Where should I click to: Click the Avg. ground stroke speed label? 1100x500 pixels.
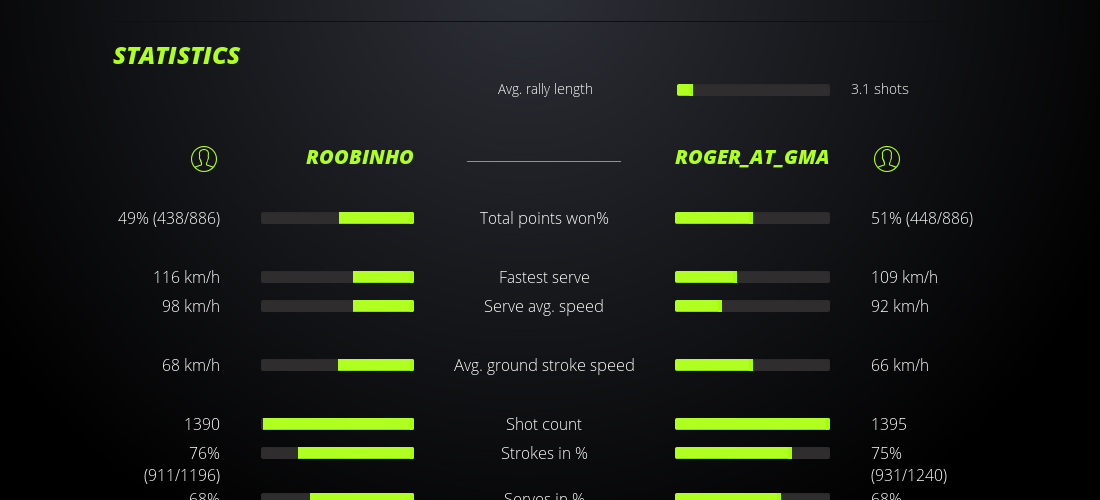click(544, 365)
